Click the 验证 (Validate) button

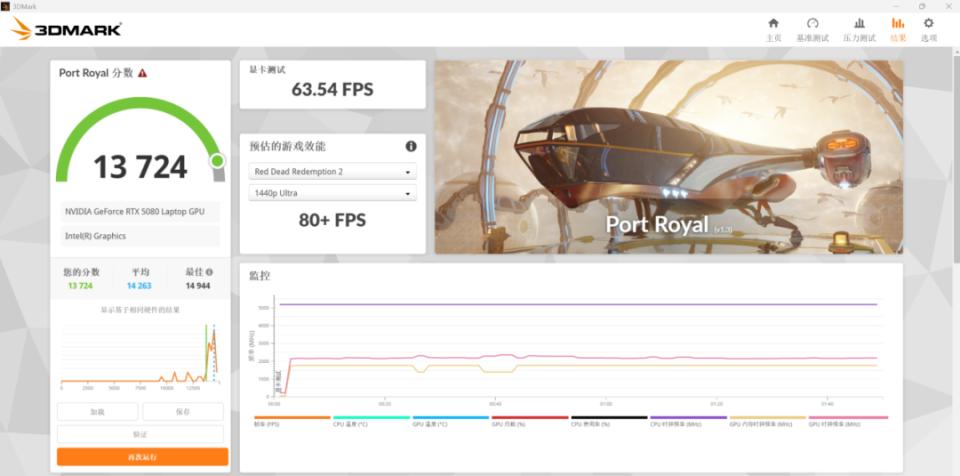140,434
